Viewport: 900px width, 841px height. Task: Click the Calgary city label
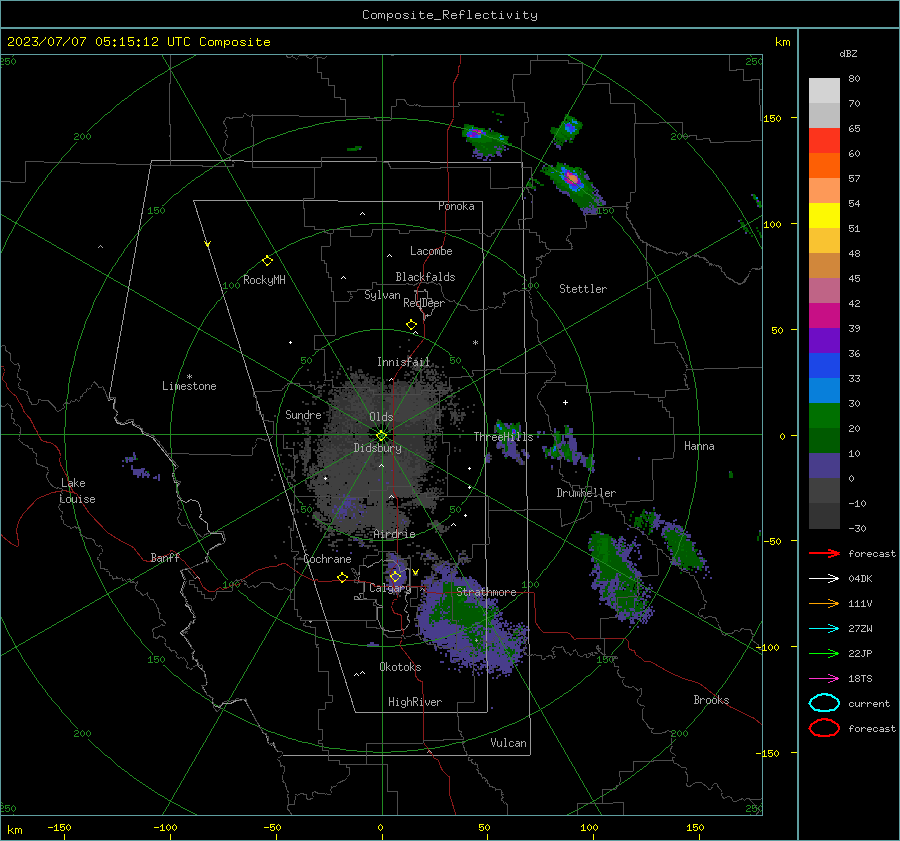point(390,588)
